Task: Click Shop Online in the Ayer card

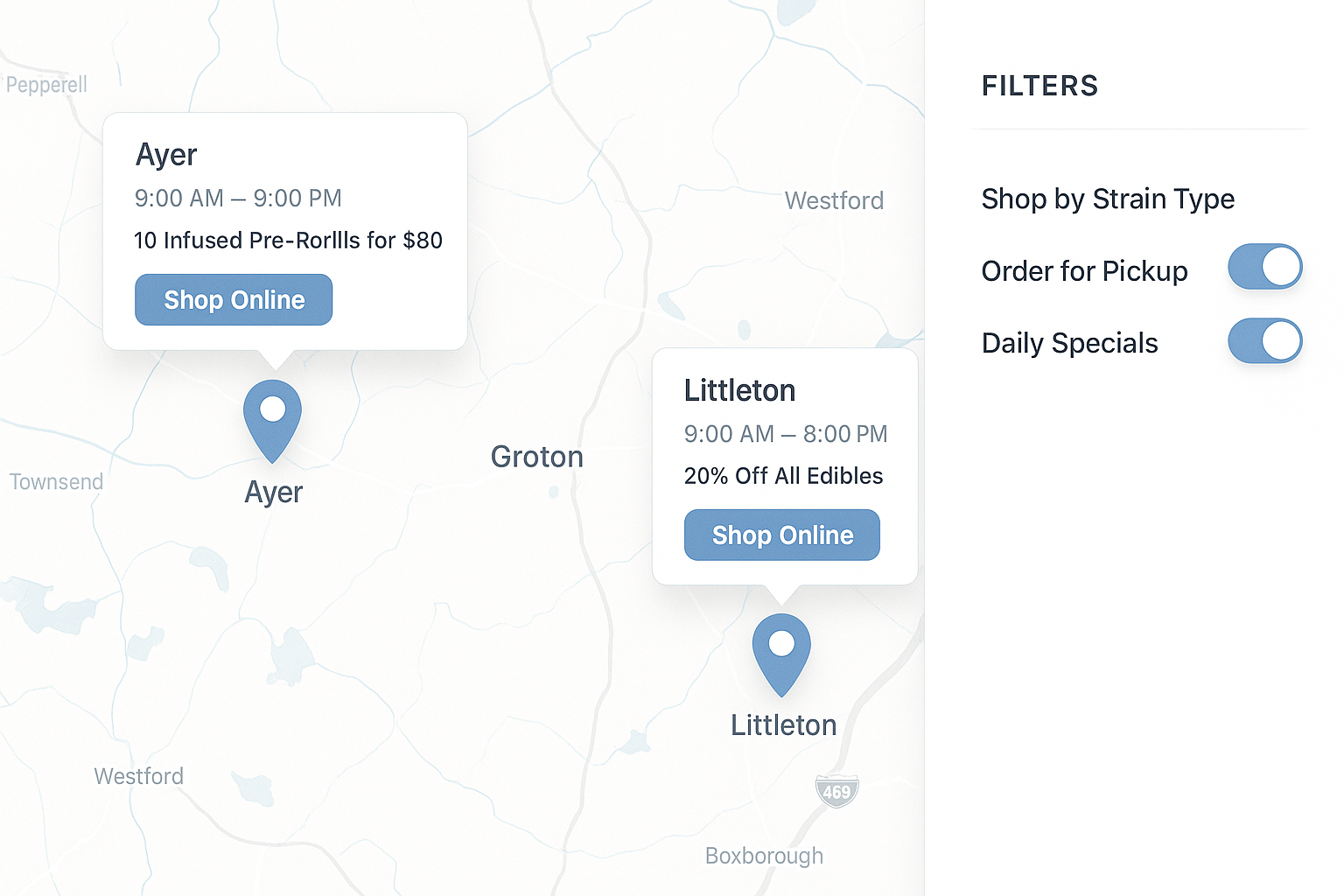Action: pos(234,299)
